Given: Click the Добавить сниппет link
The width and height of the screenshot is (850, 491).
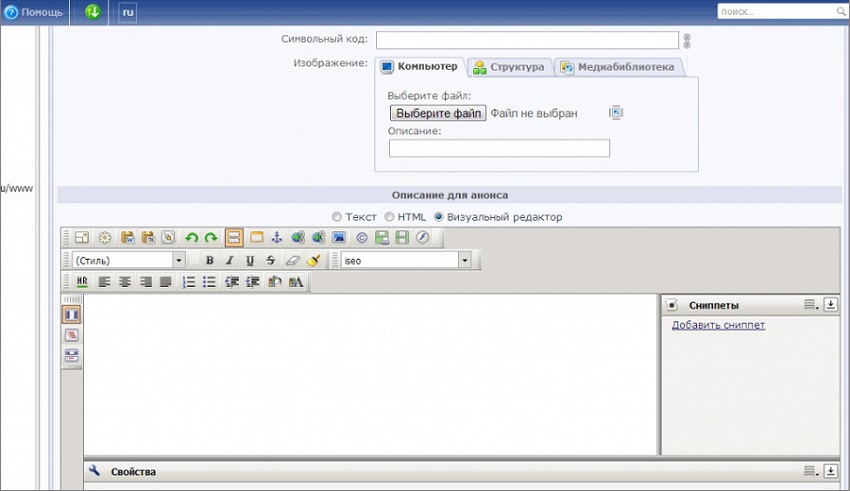Looking at the screenshot, I should point(718,325).
